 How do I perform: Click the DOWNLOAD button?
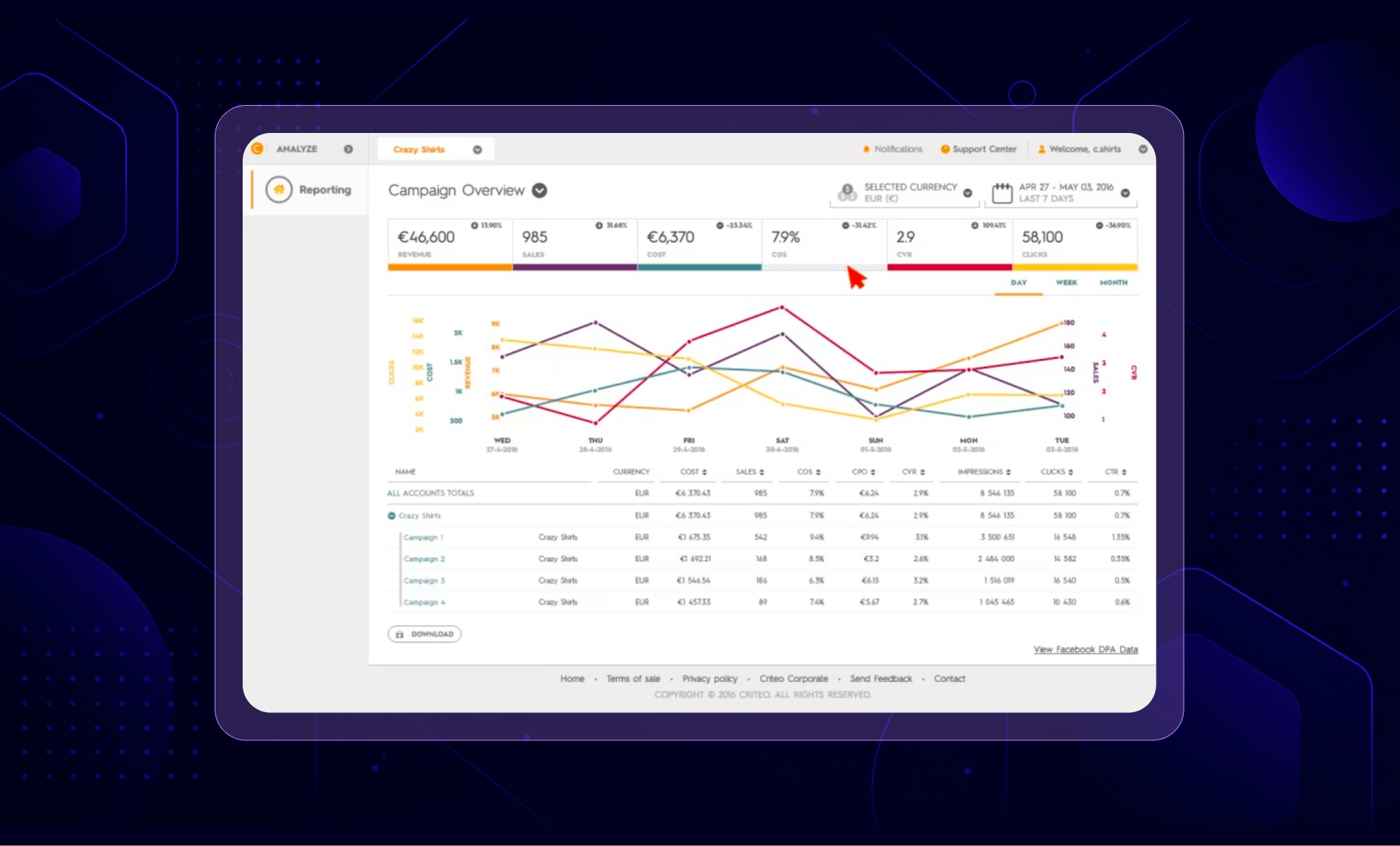pyautogui.click(x=425, y=634)
